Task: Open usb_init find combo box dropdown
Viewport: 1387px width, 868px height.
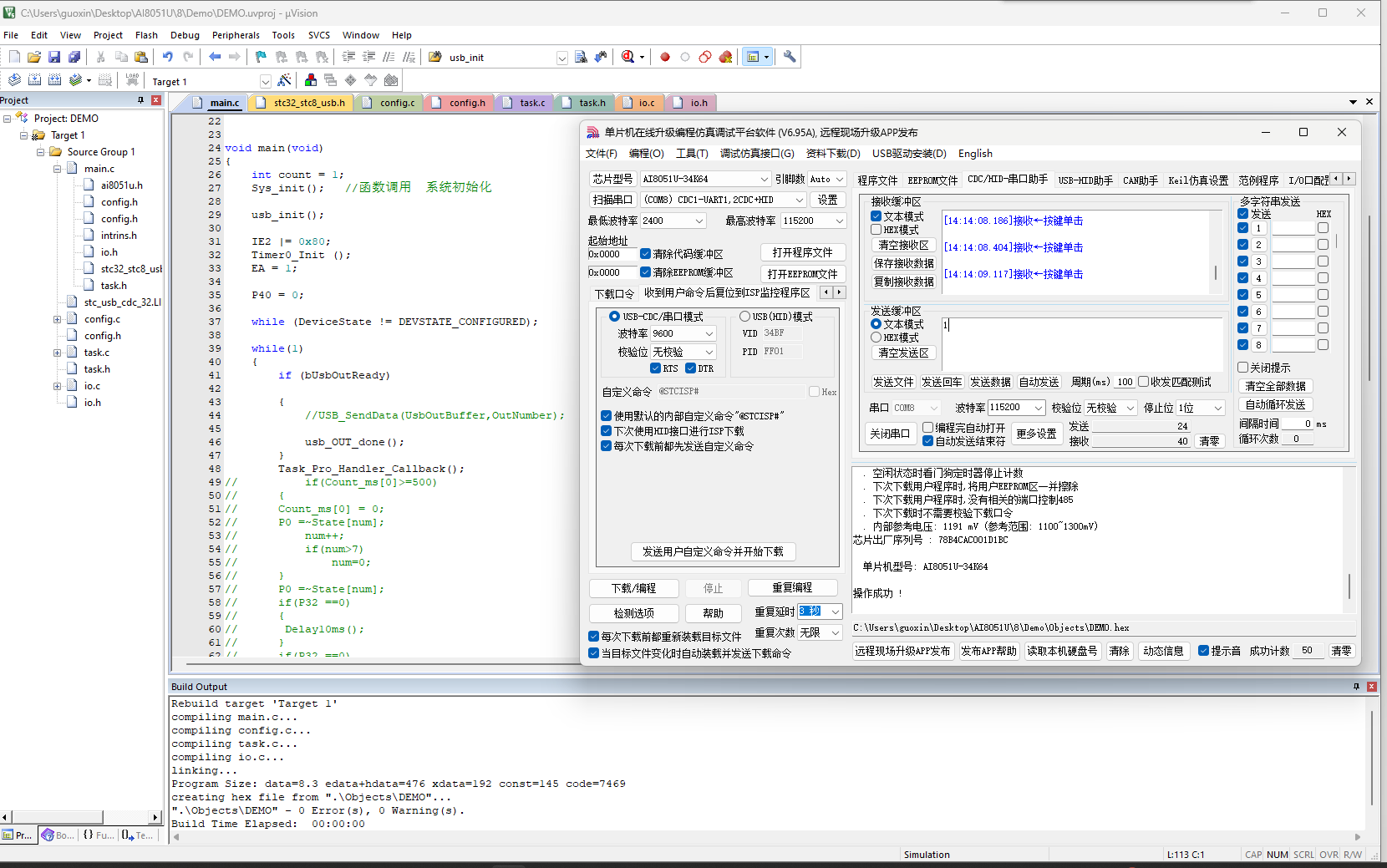Action: pyautogui.click(x=561, y=58)
